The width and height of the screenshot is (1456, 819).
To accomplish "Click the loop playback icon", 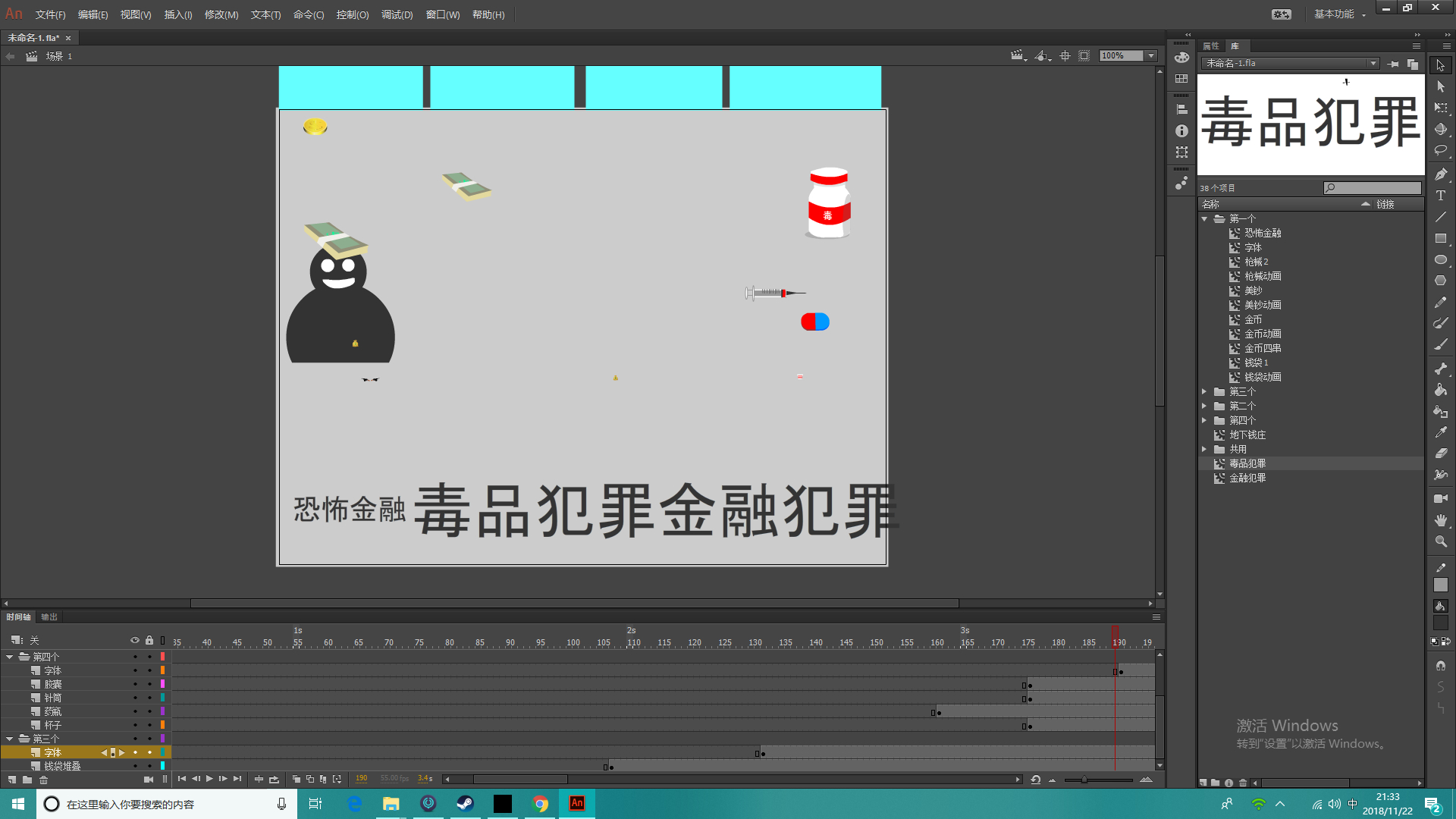I will pyautogui.click(x=274, y=780).
